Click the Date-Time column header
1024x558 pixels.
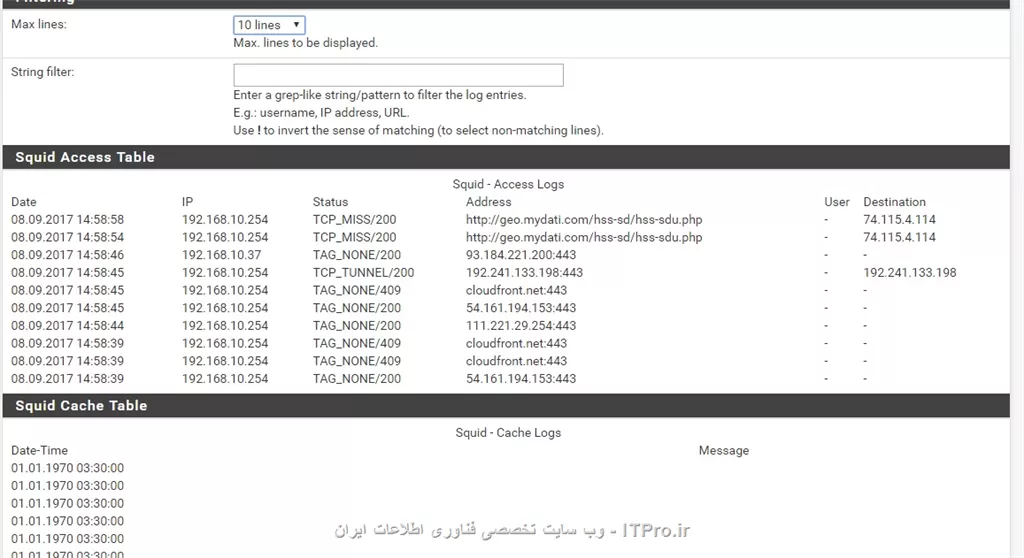point(39,450)
